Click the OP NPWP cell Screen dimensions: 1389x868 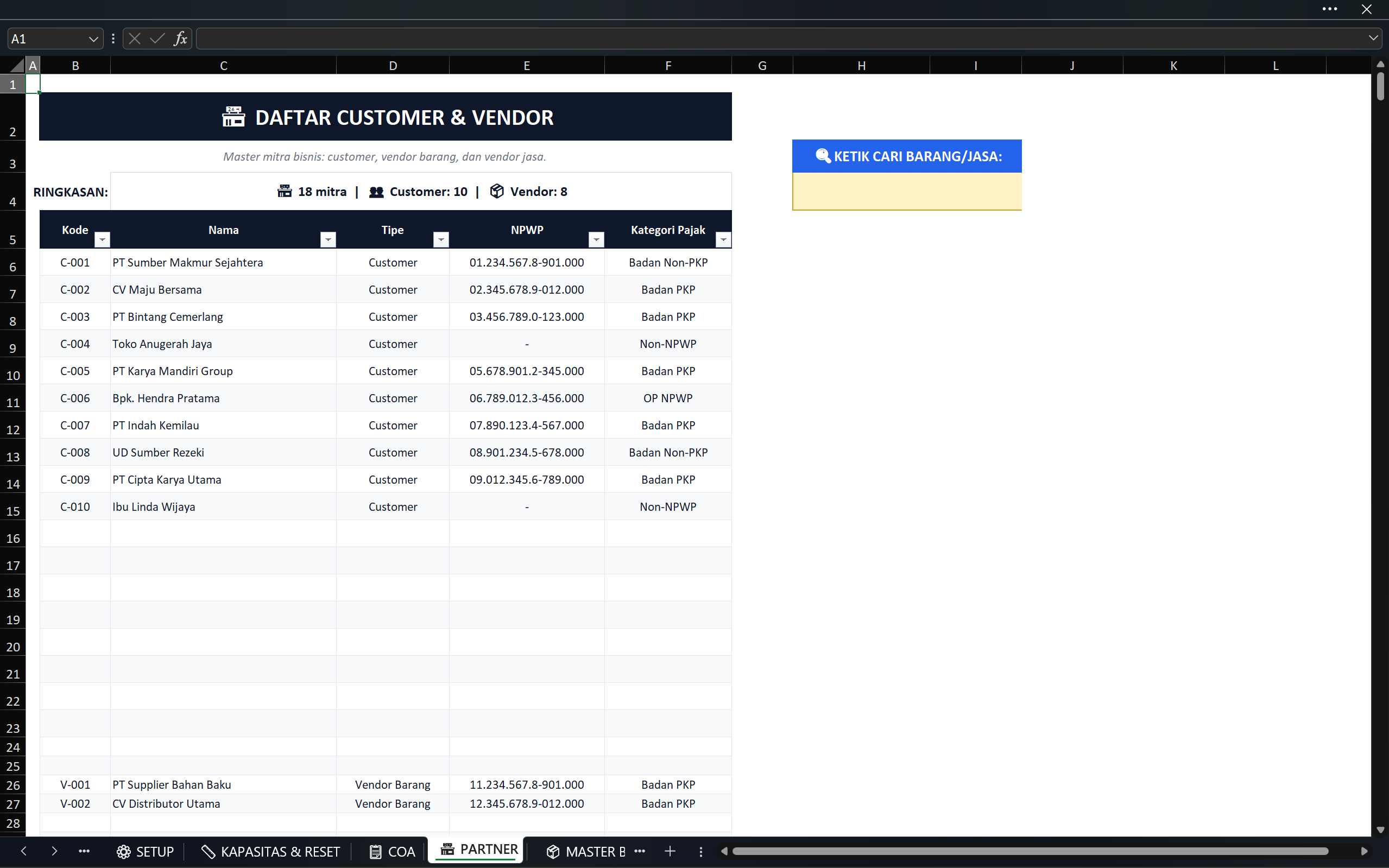[668, 398]
